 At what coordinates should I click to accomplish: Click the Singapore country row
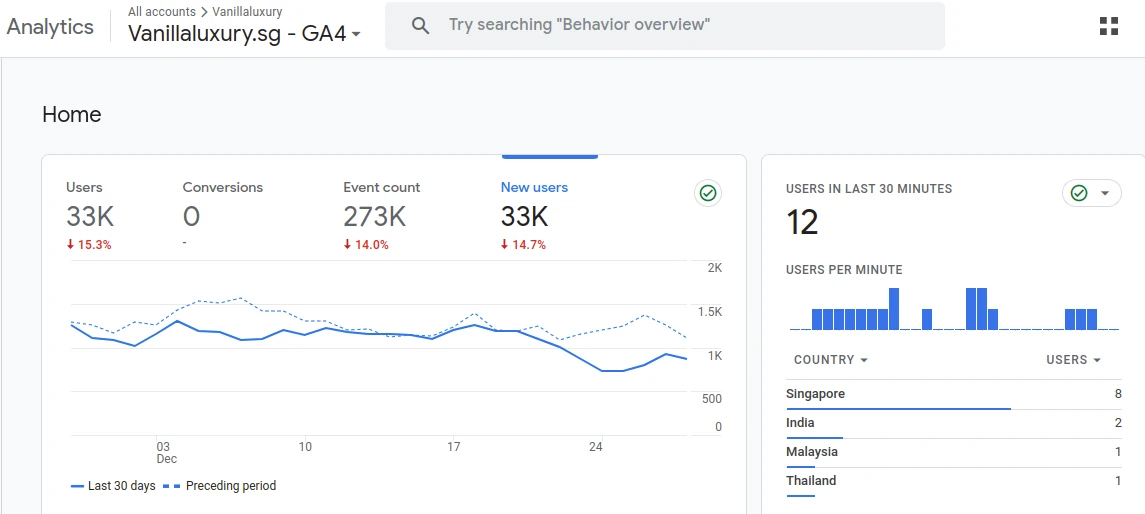[x=954, y=395]
